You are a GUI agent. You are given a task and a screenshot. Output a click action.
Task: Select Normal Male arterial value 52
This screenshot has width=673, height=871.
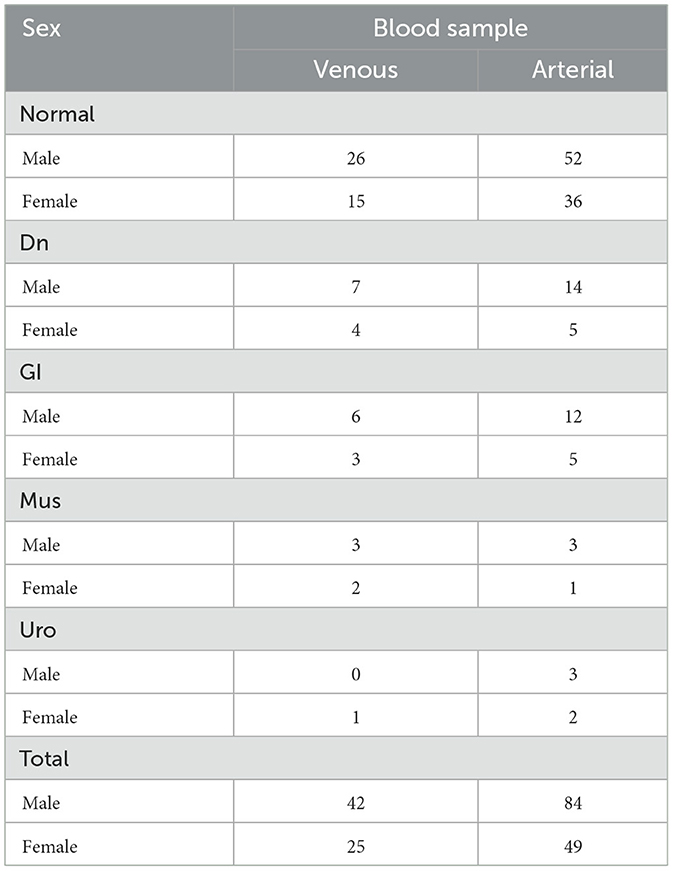click(x=573, y=158)
